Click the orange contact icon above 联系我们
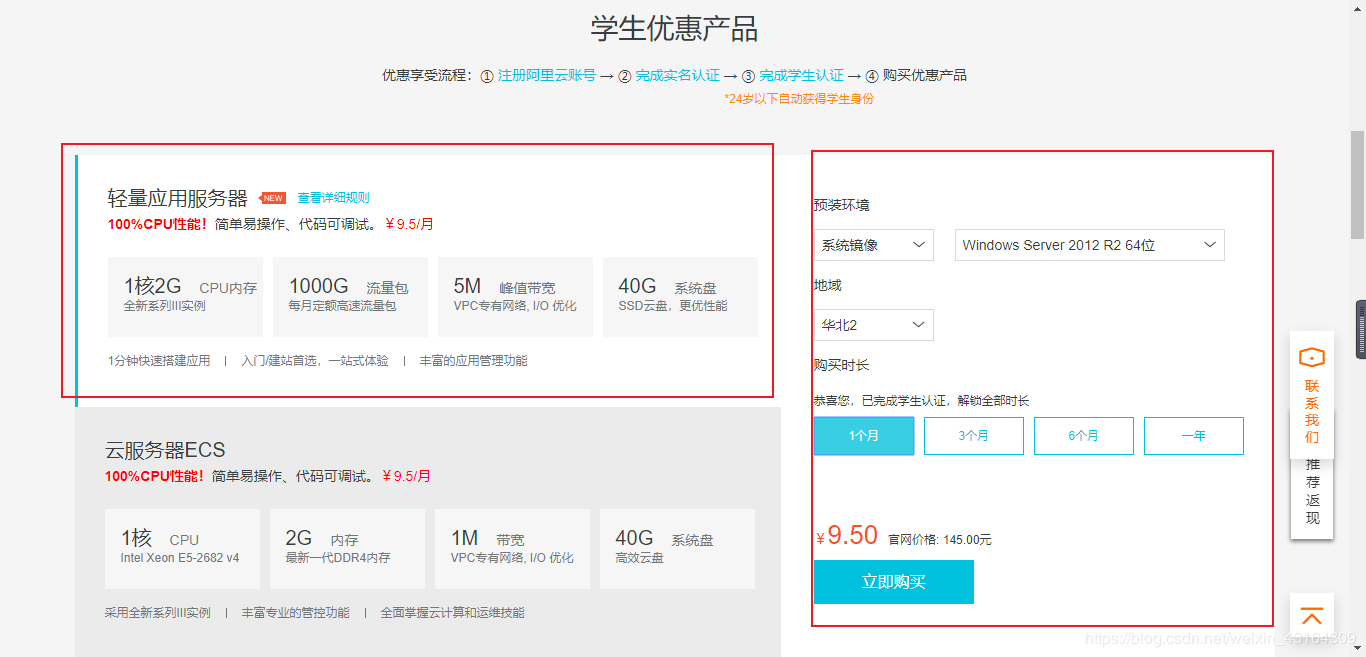The height and width of the screenshot is (657, 1366). pyautogui.click(x=1311, y=356)
